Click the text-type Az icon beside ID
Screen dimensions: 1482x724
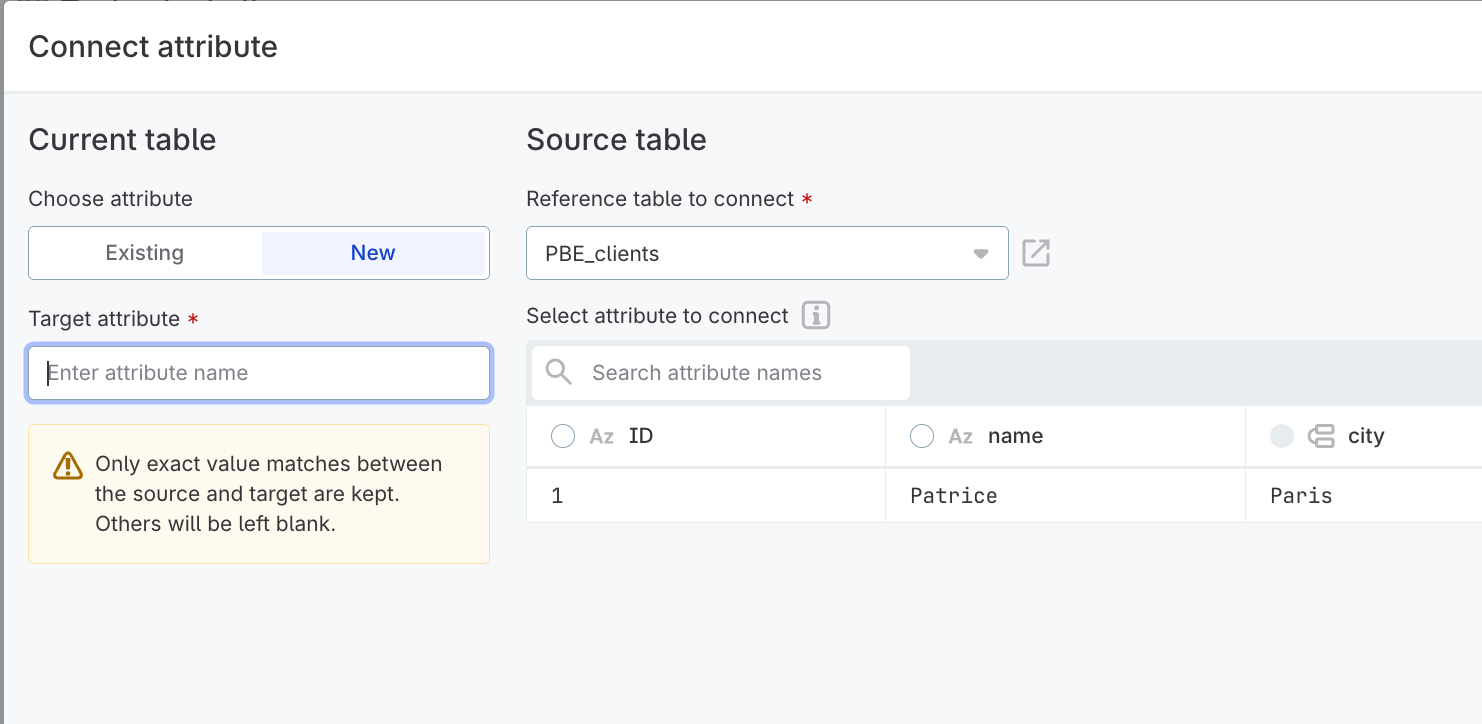click(x=601, y=435)
